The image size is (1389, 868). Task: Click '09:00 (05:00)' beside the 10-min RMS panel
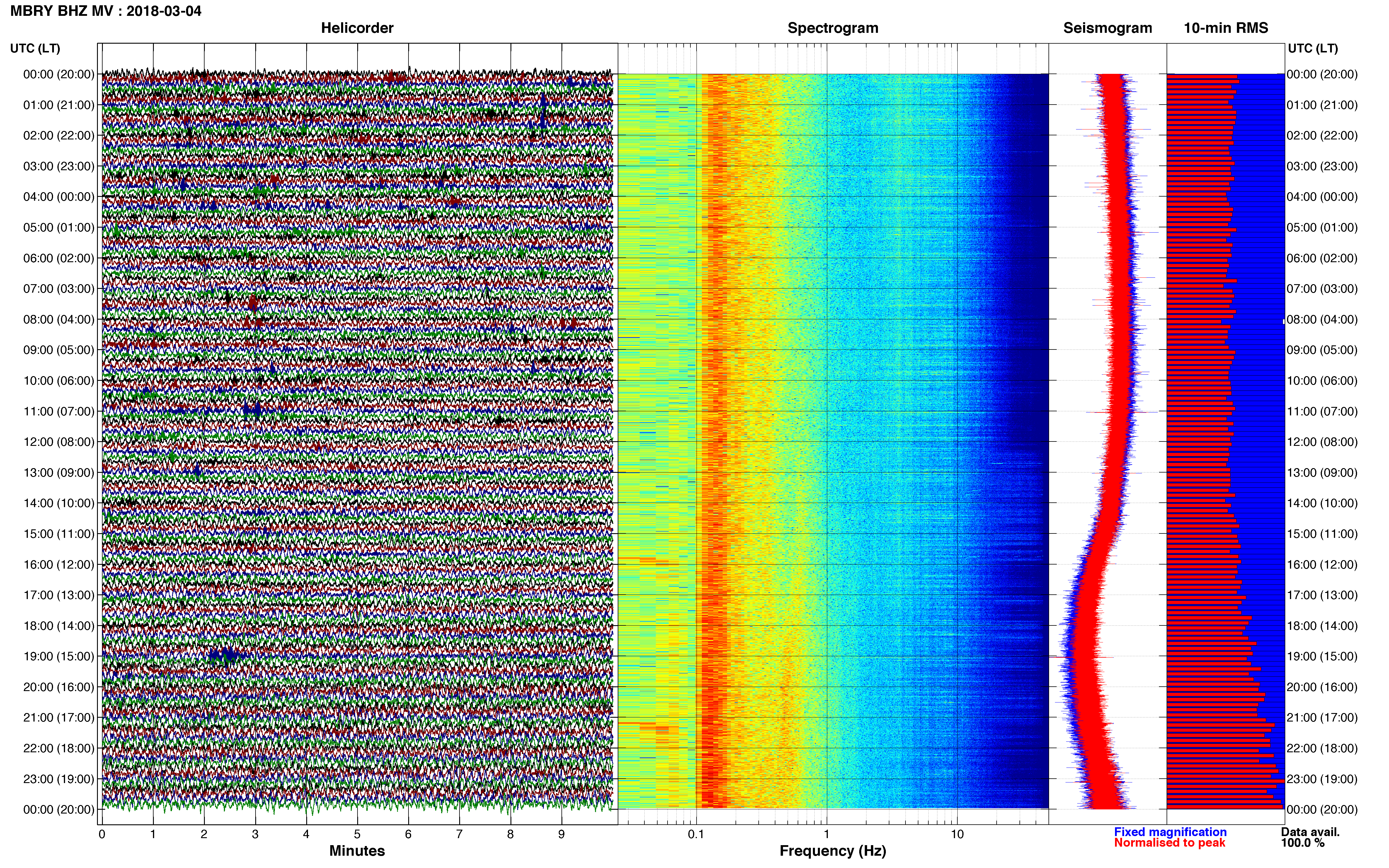pos(1322,350)
